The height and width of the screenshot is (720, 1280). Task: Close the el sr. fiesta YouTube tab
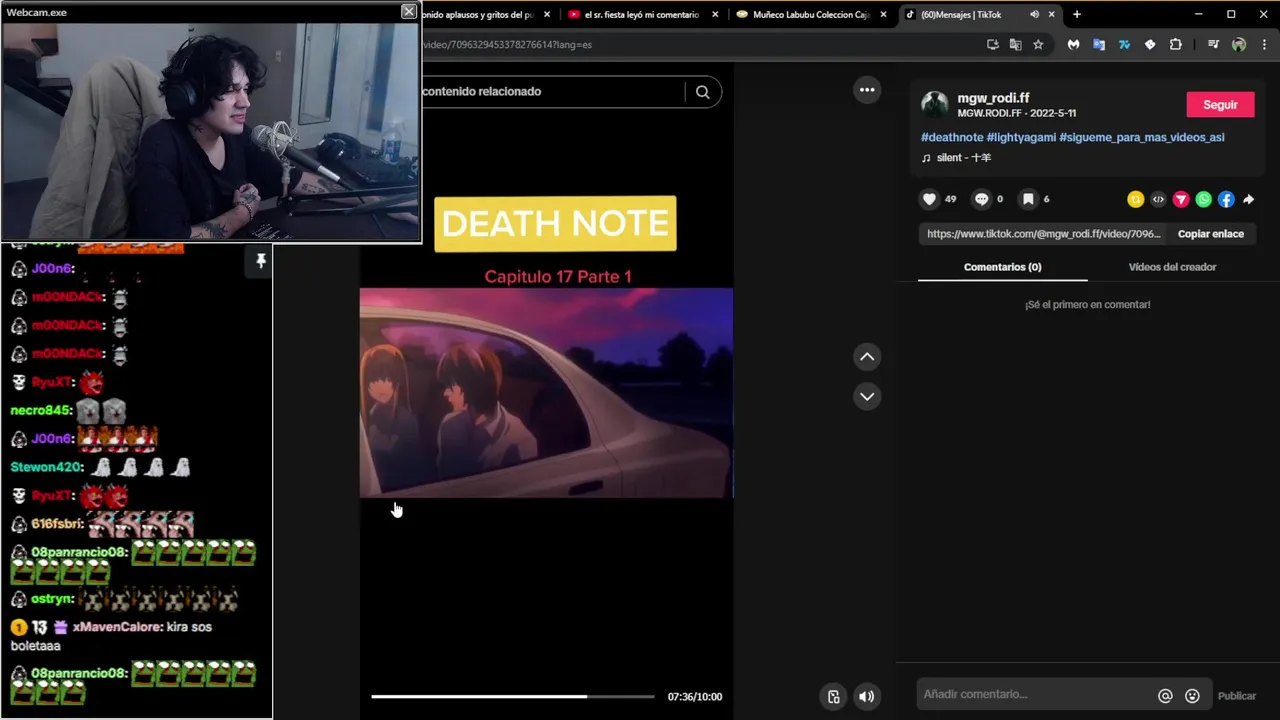click(x=715, y=15)
